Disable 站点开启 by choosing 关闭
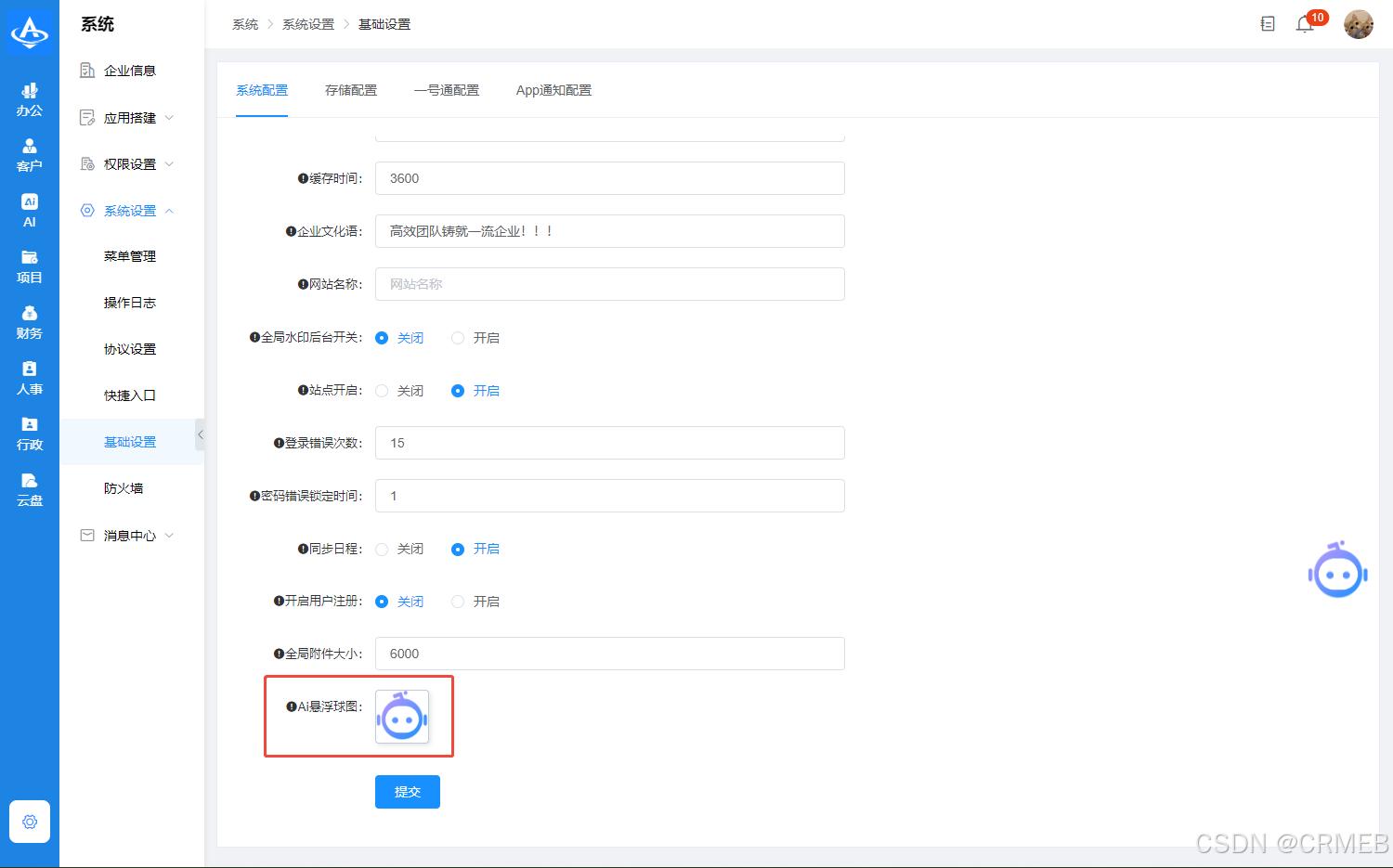 tap(381, 390)
